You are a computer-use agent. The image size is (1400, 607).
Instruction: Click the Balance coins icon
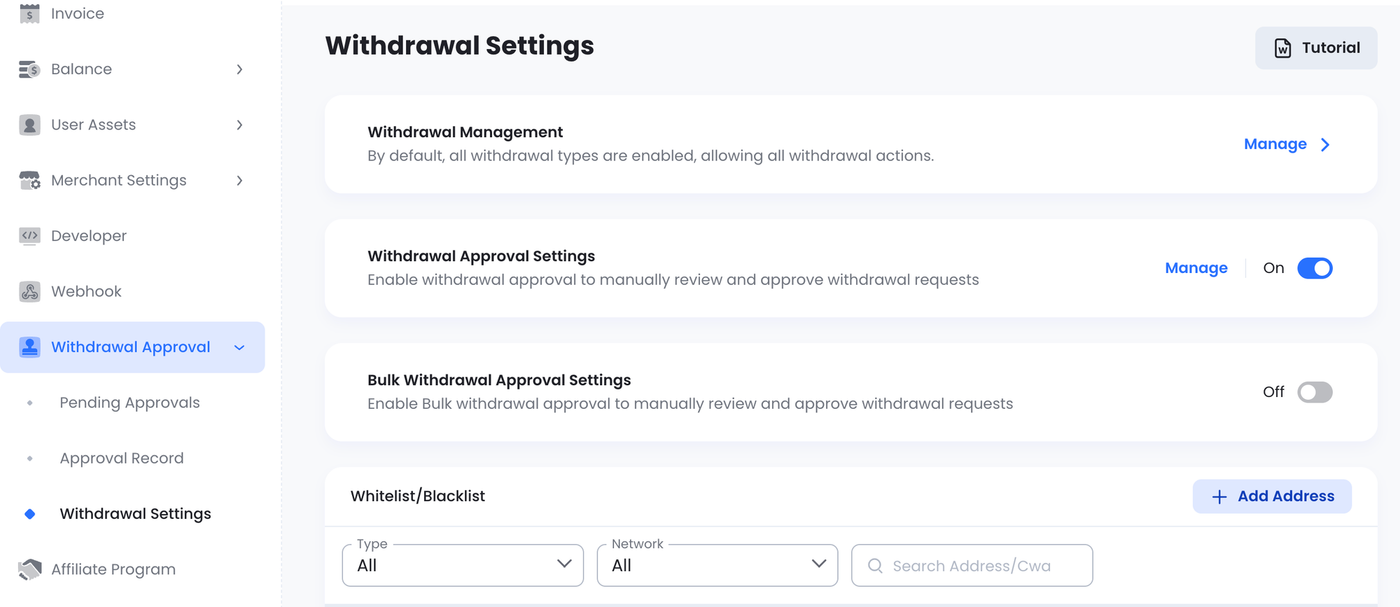click(x=30, y=69)
